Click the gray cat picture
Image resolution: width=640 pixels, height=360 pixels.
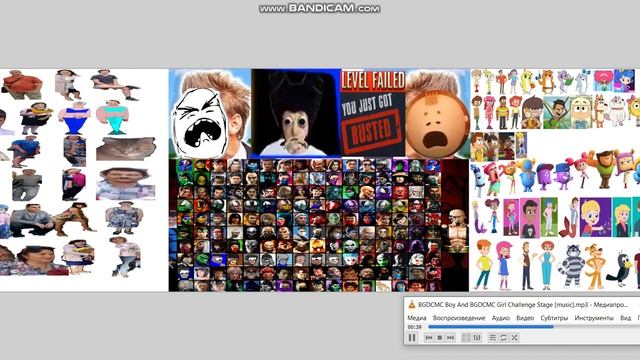coord(126,149)
